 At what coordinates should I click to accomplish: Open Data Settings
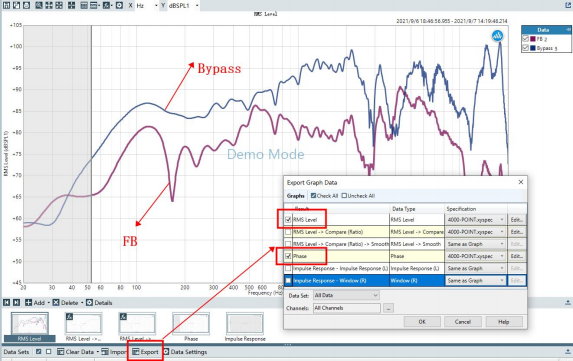[x=185, y=352]
